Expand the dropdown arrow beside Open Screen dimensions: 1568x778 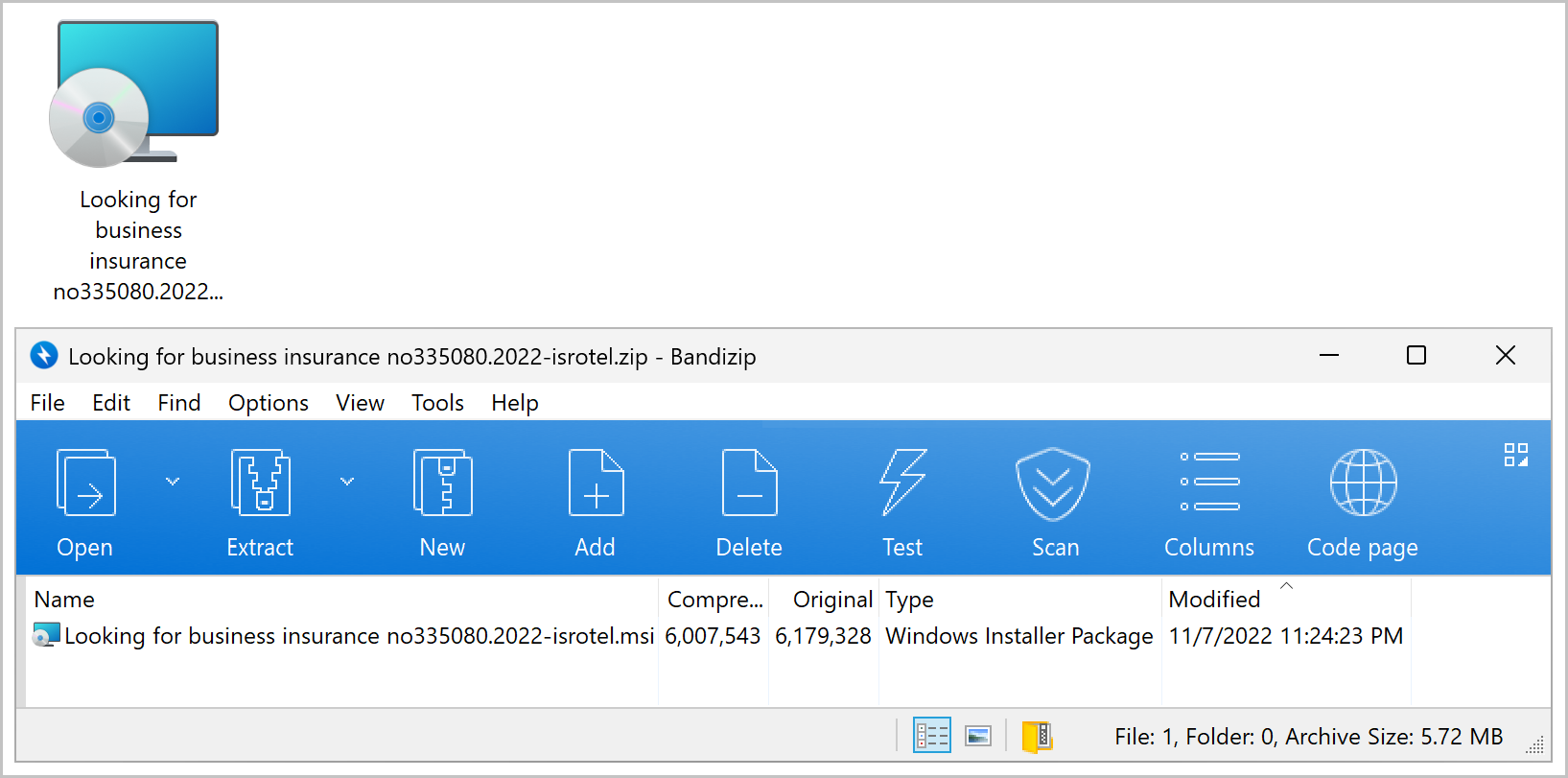173,482
